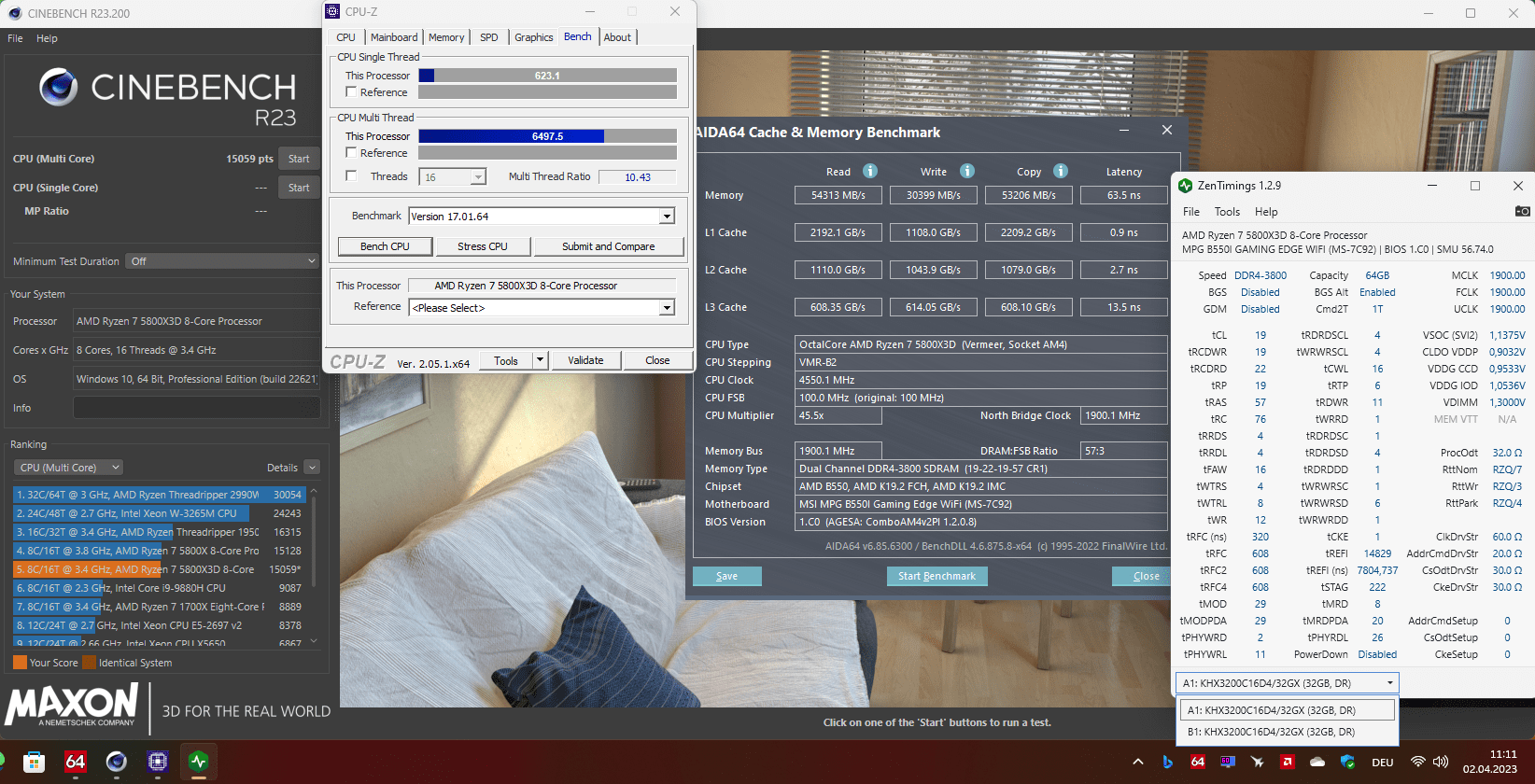
Task: Click Cinebench Info input field
Action: click(197, 408)
